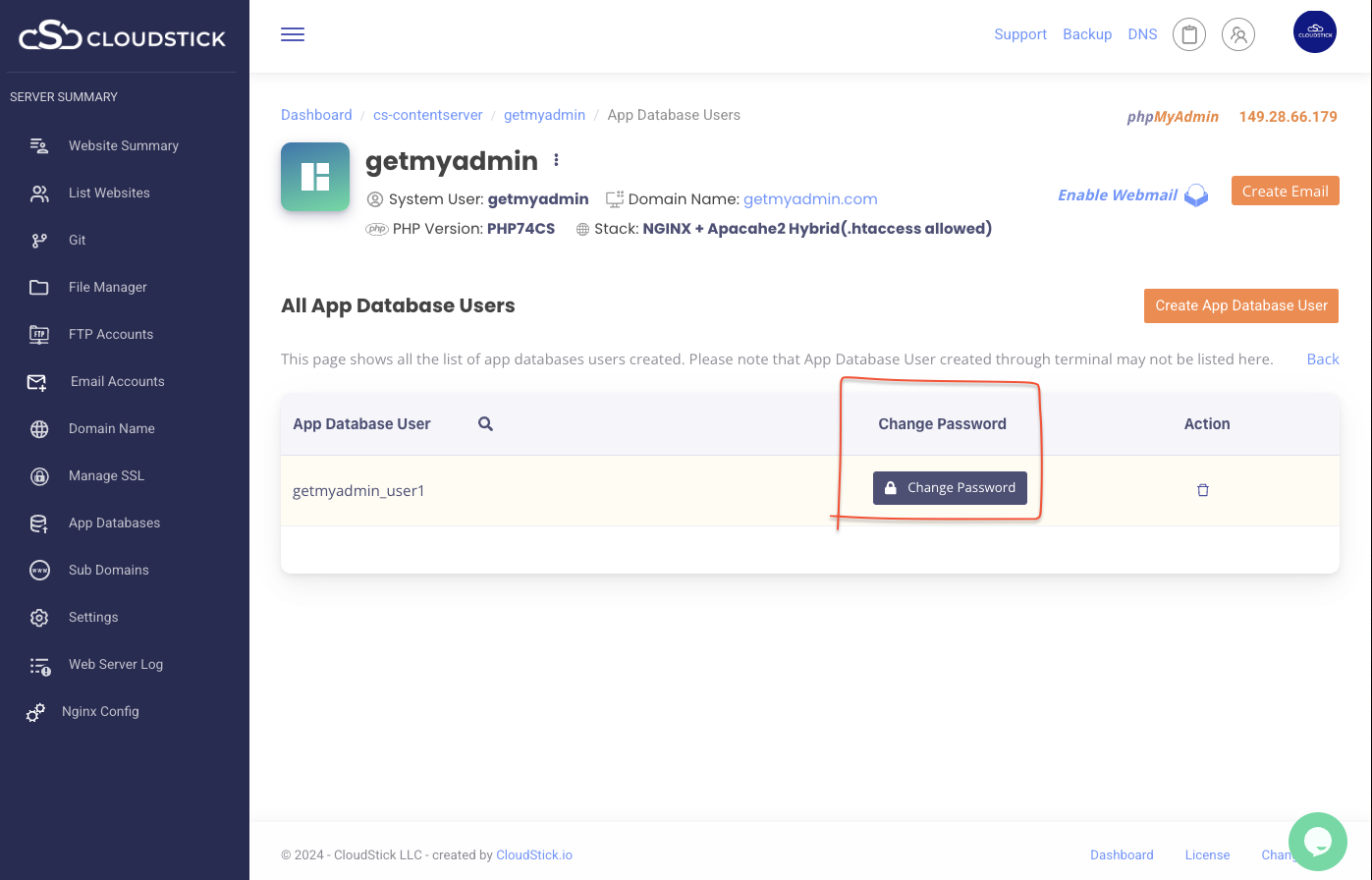Open File Manager from the sidebar
This screenshot has height=880, width=1372.
[107, 287]
